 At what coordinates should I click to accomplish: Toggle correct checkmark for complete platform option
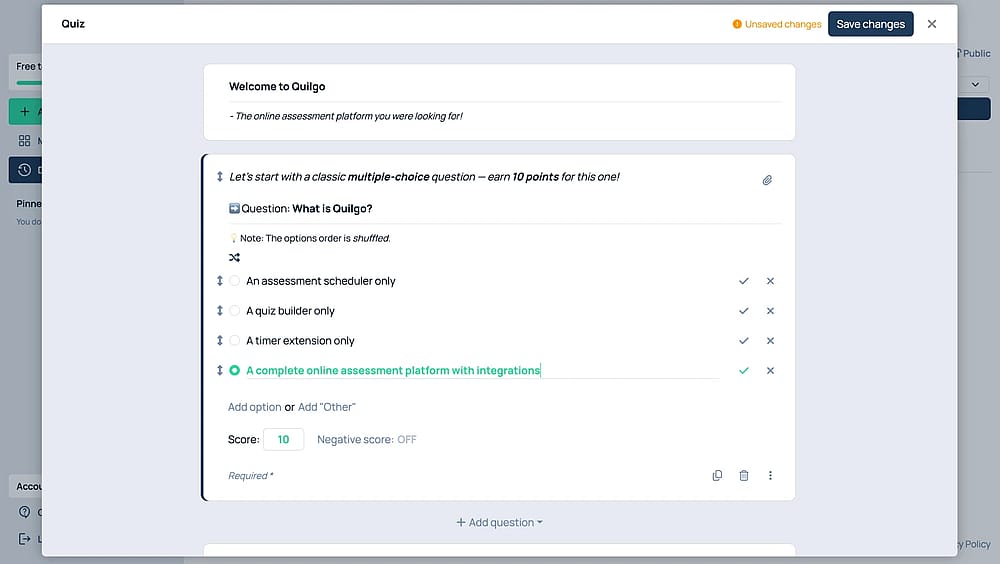744,371
